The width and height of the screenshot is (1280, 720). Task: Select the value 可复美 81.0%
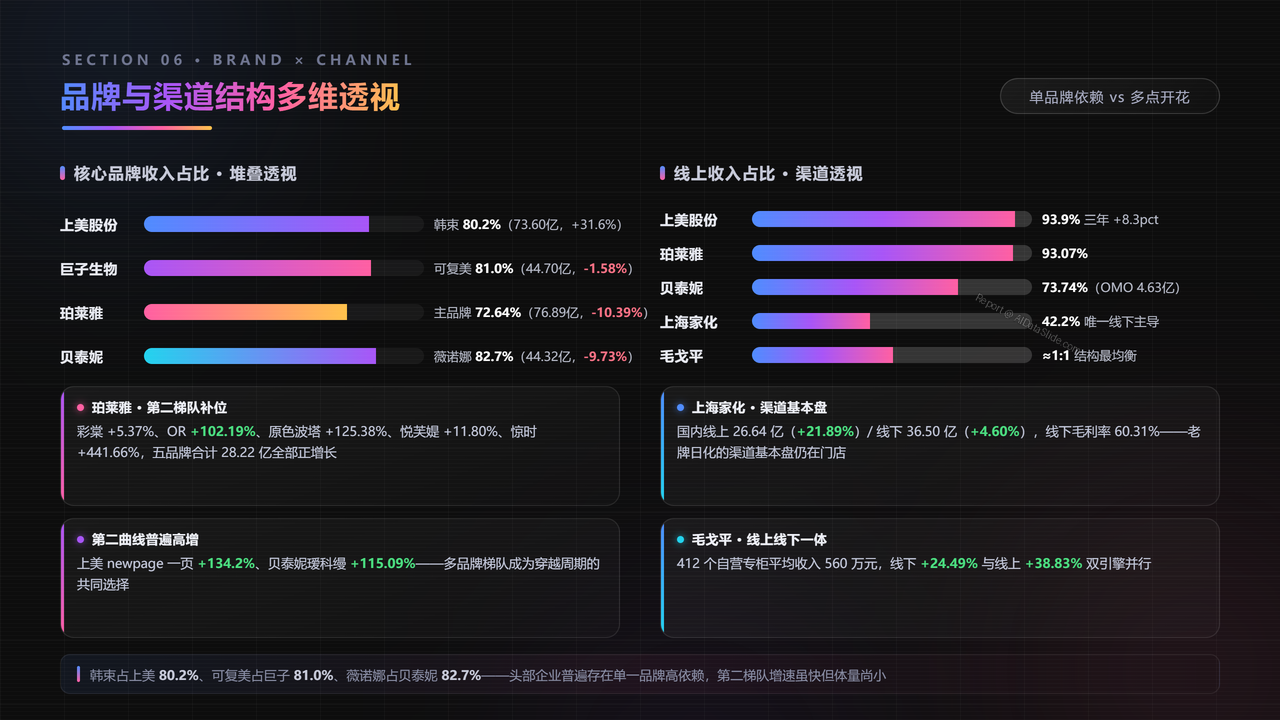474,269
